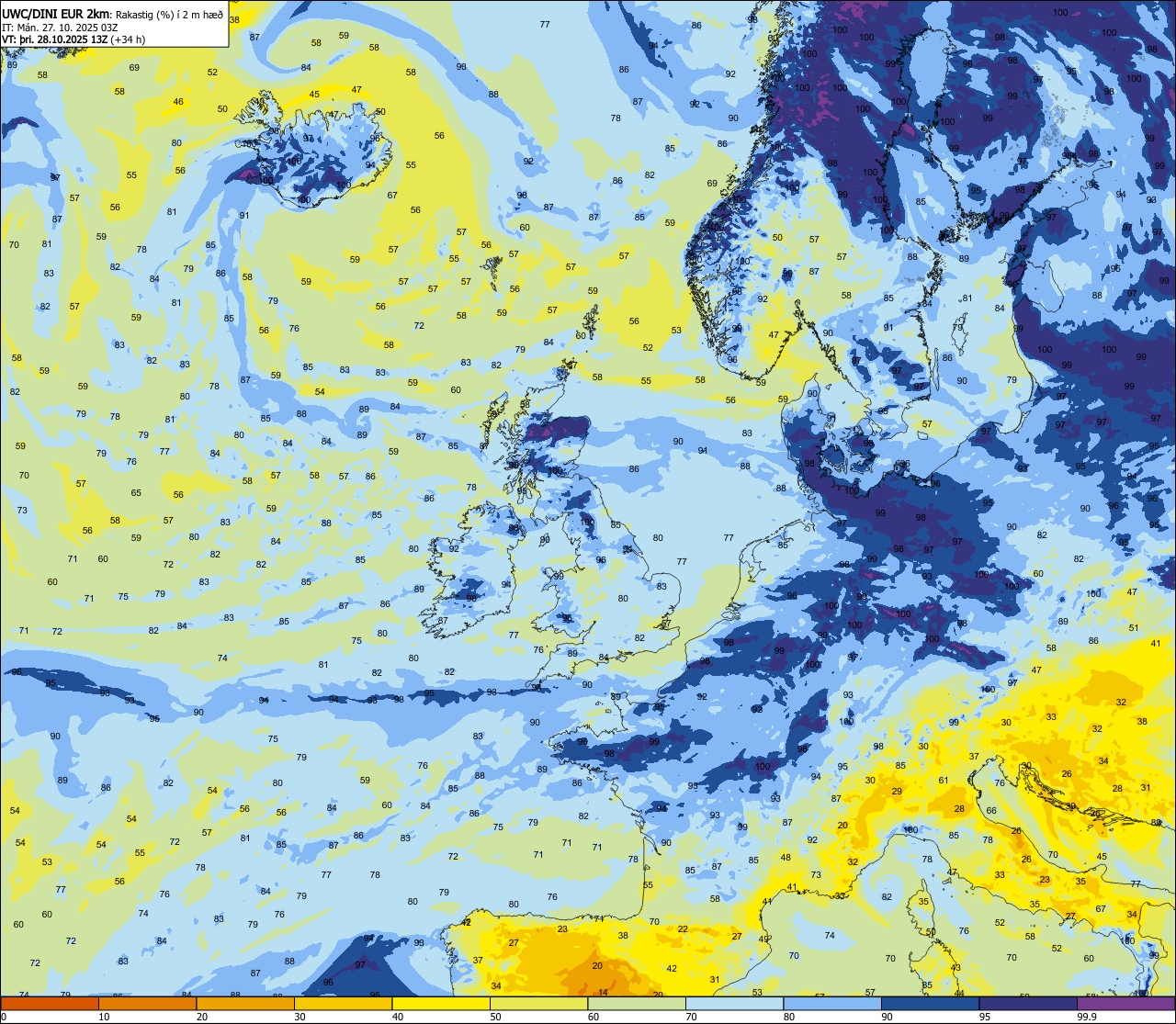Click the legend label '20' under color bar
The width and height of the screenshot is (1176, 1024).
click(202, 1017)
